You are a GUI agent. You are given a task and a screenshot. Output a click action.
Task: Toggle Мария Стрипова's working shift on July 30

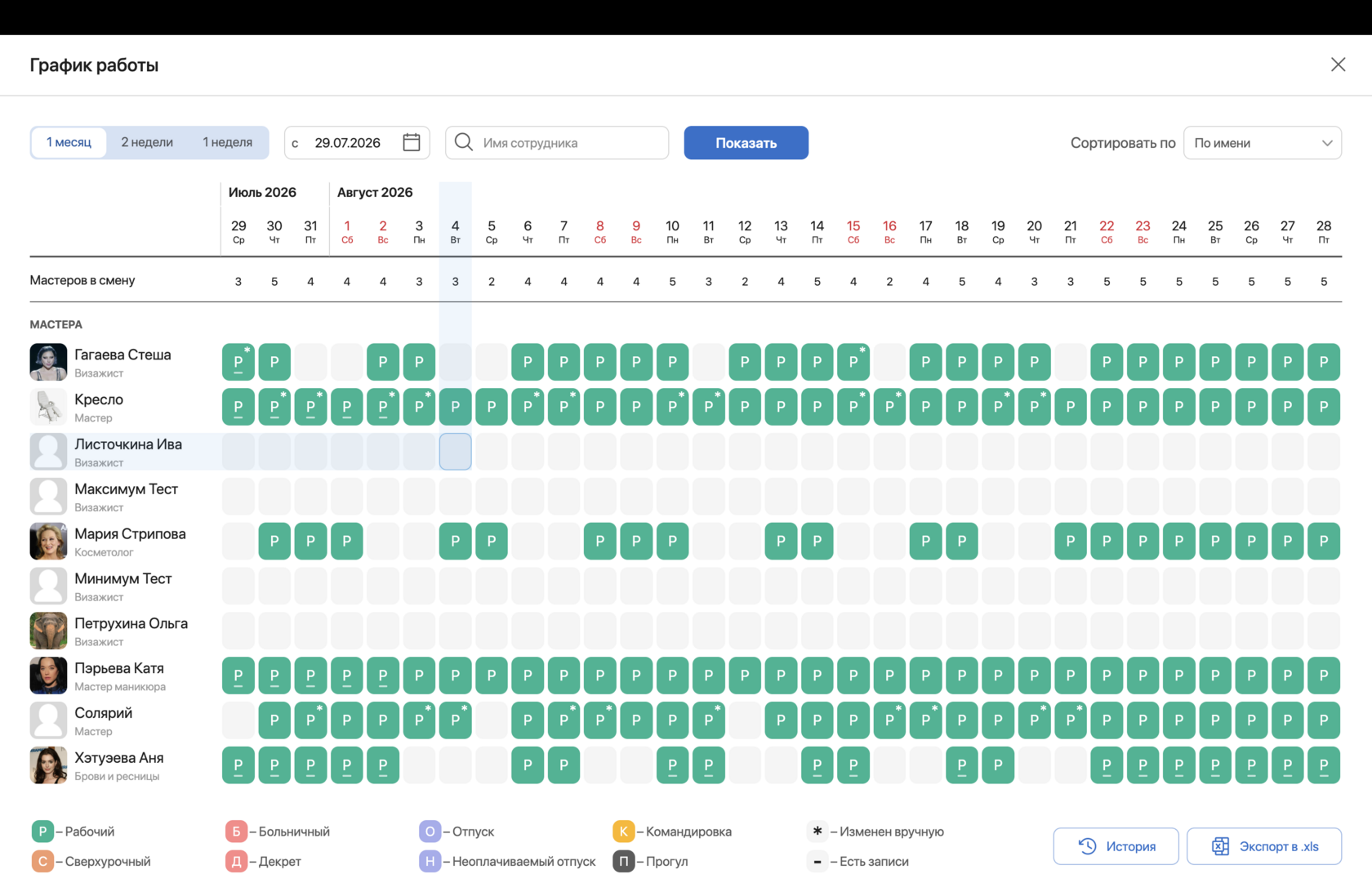pyautogui.click(x=274, y=541)
